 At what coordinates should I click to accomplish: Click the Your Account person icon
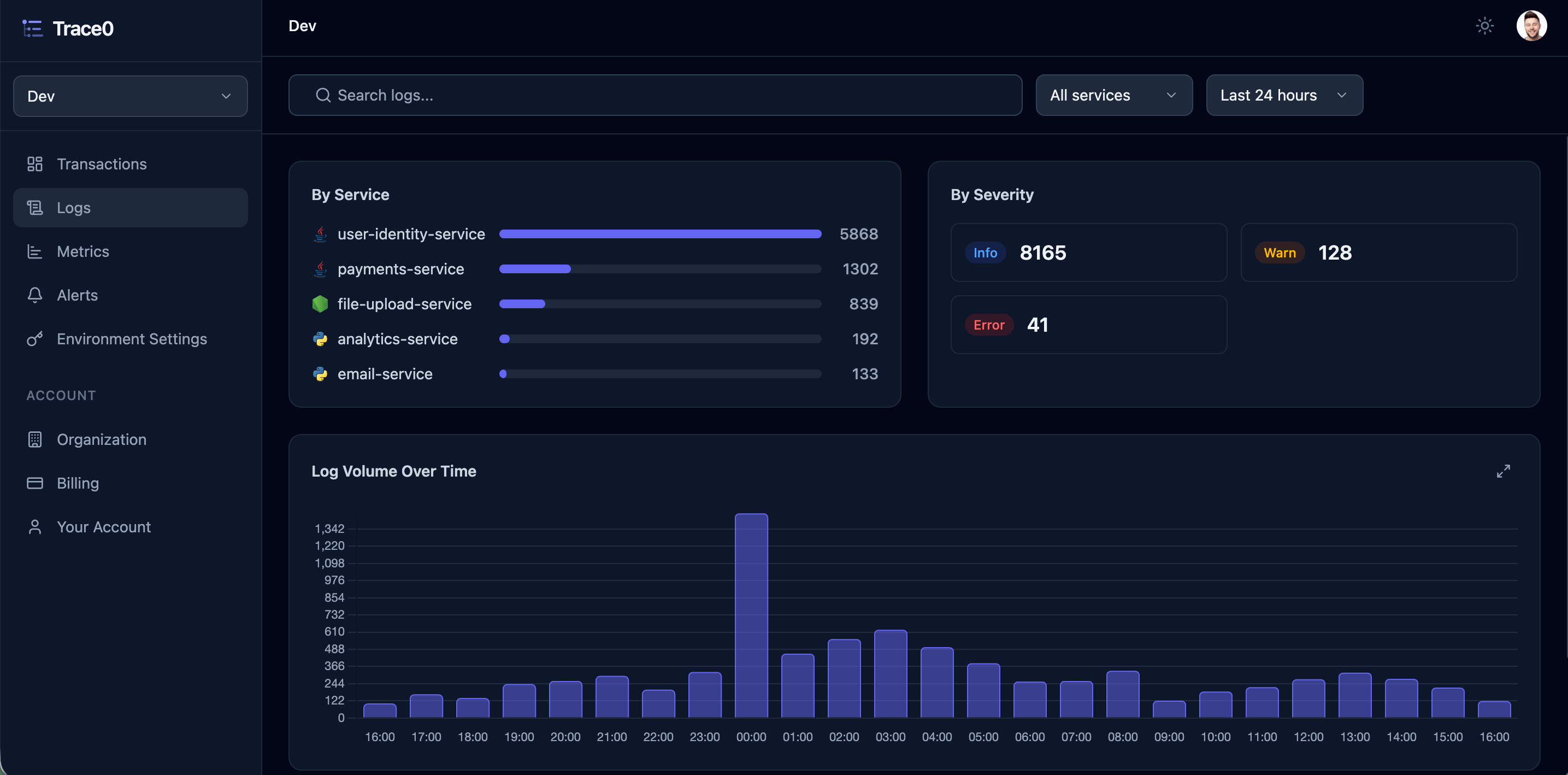[35, 527]
